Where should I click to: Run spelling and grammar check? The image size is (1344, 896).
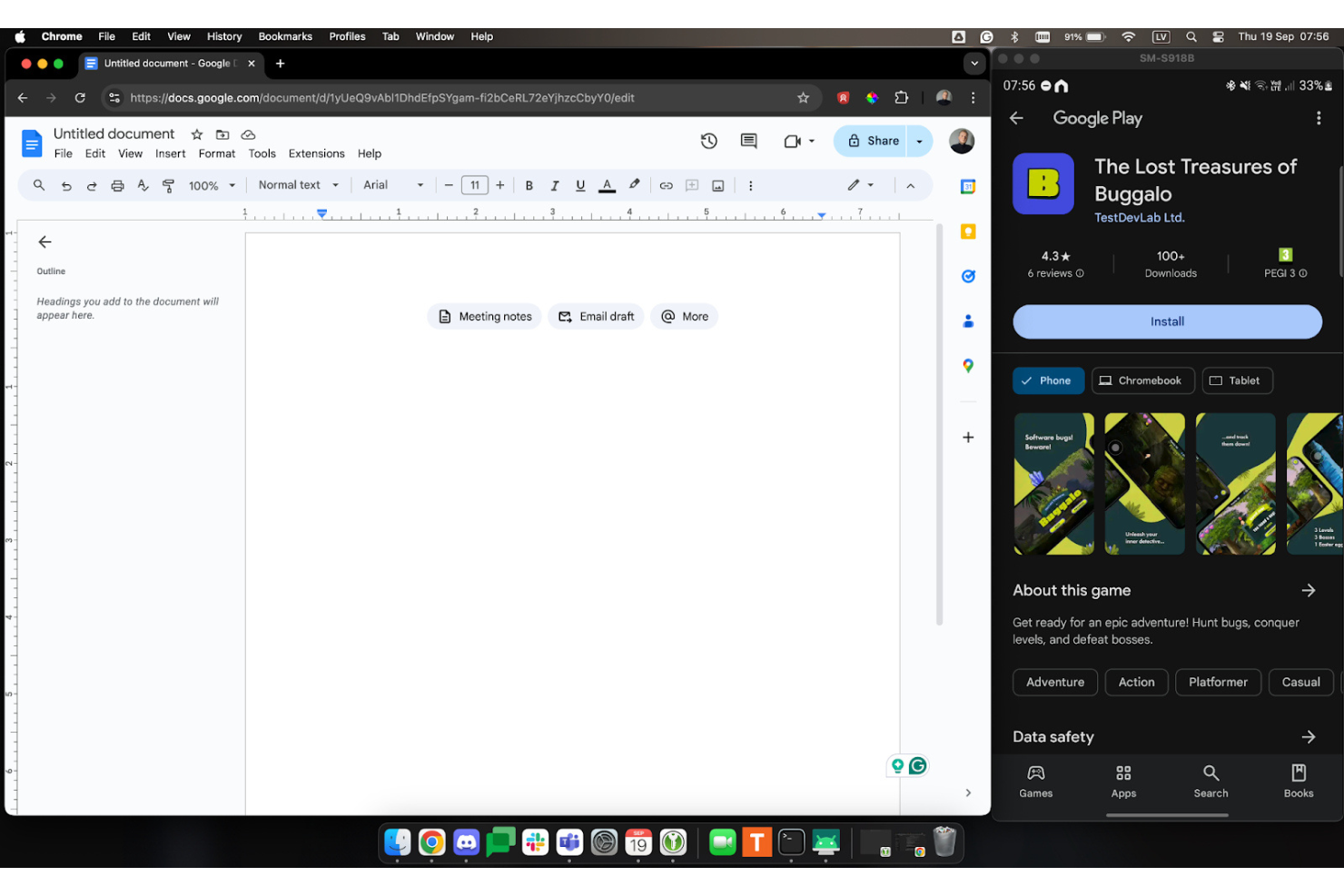143,185
